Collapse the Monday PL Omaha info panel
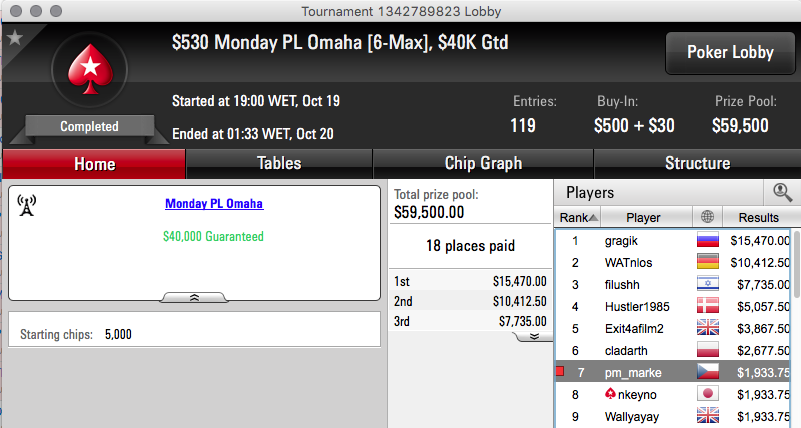The image size is (801, 428). 194,298
